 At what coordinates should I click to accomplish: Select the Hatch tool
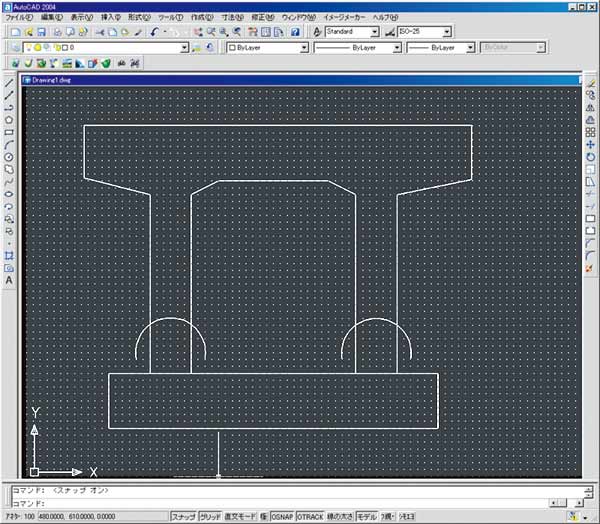9,256
